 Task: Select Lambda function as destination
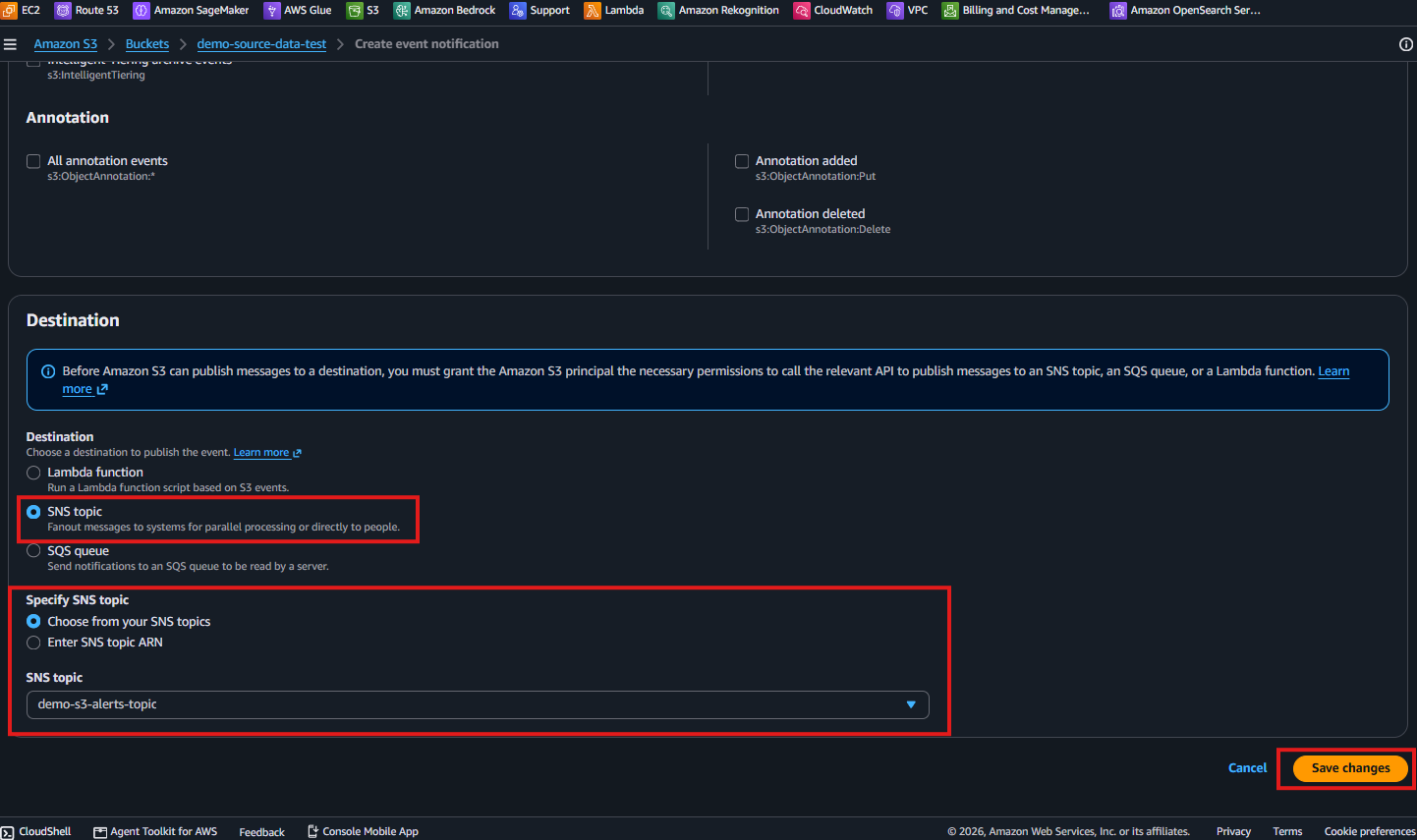point(33,473)
